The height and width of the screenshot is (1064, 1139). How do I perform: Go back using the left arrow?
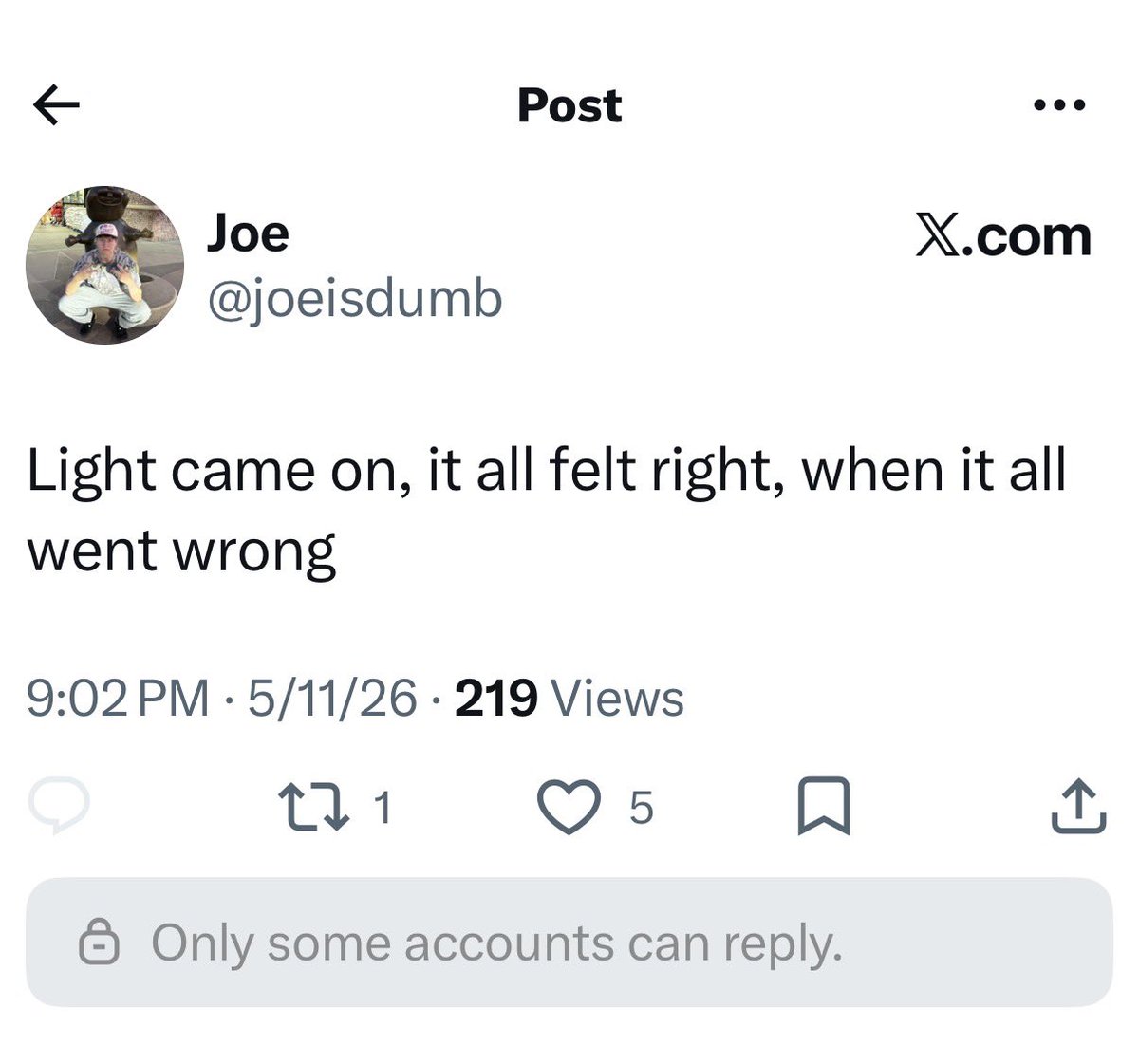click(x=56, y=105)
